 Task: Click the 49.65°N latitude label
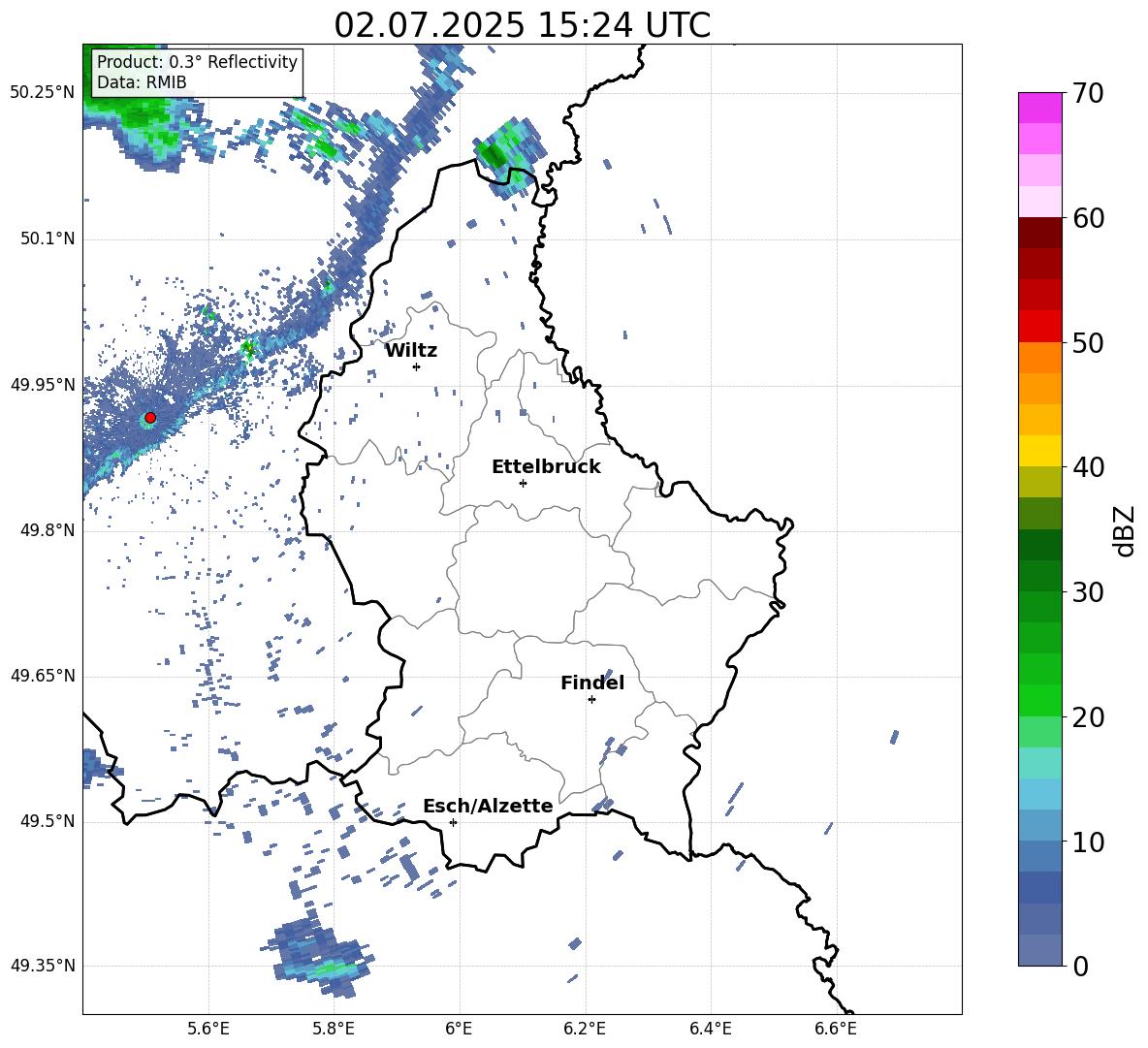43,676
